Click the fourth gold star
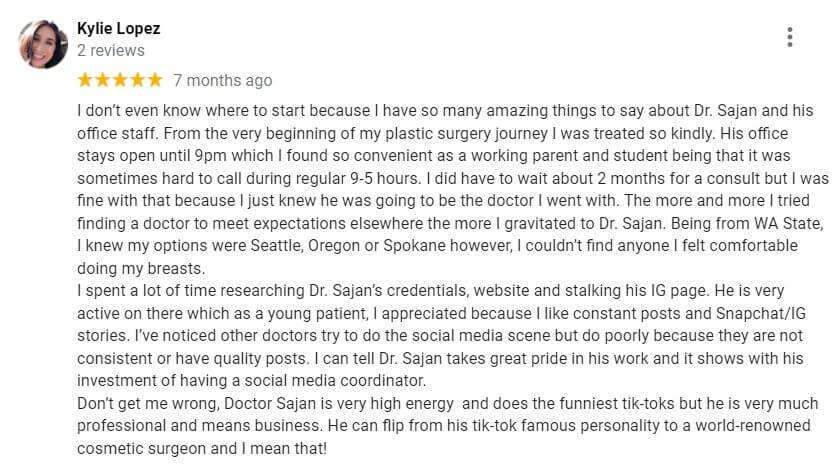The width and height of the screenshot is (835, 473). click(x=137, y=80)
